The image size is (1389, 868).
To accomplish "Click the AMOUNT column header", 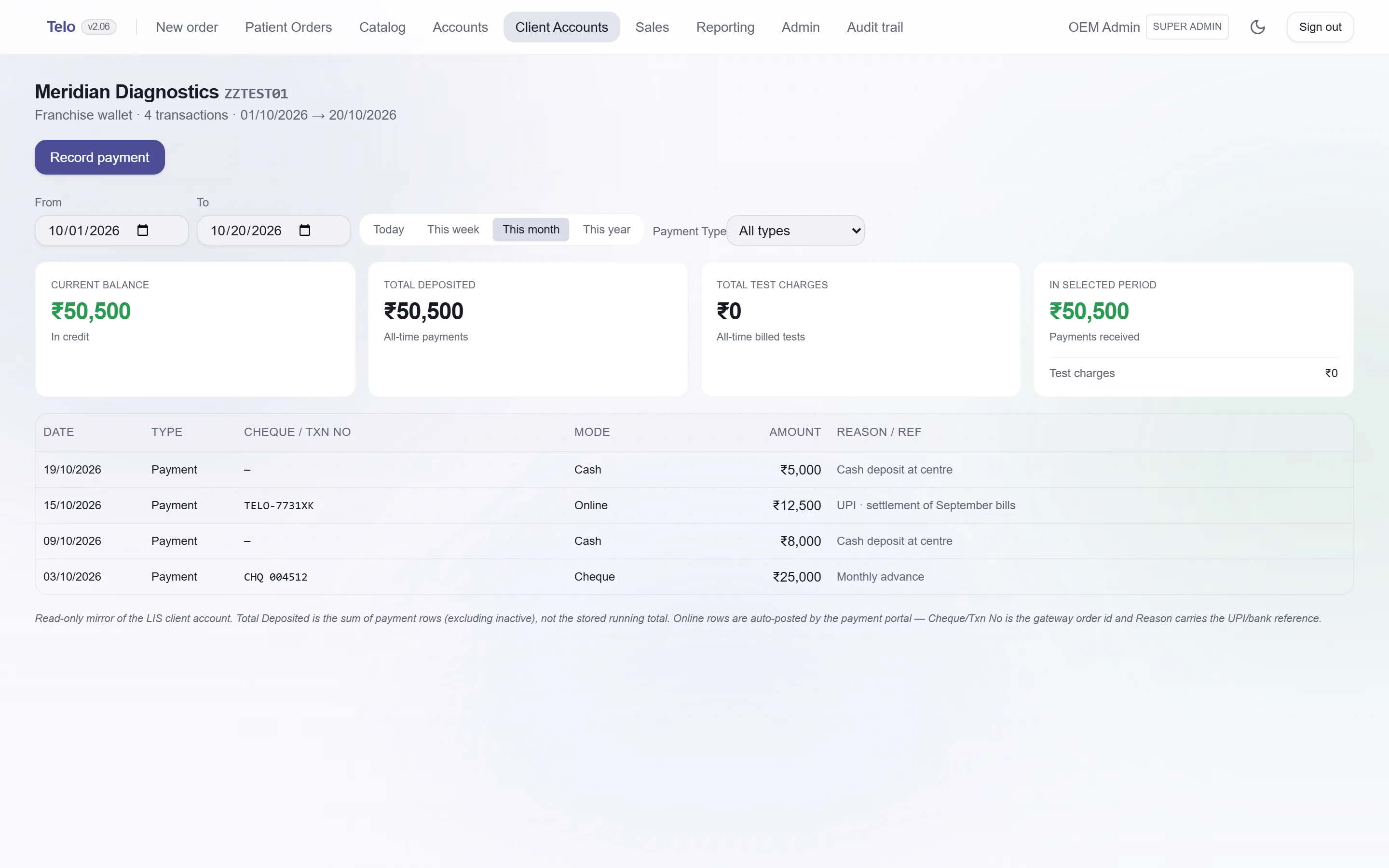I will point(794,432).
